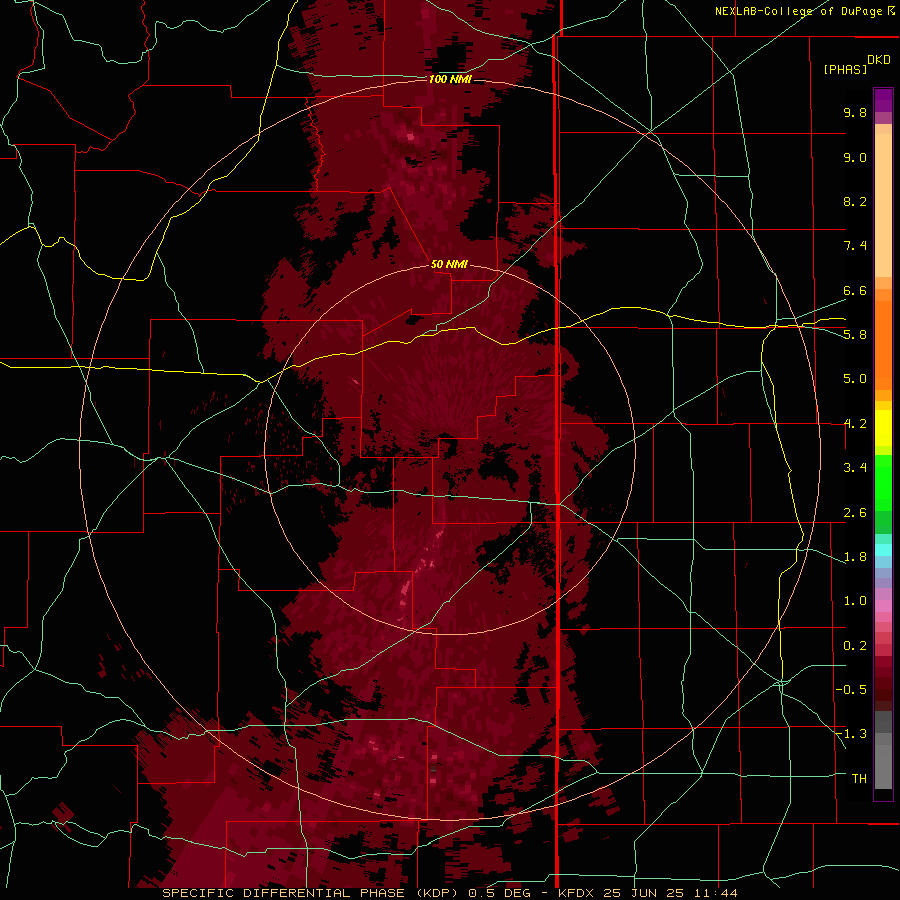
Task: Click the 25 JUN 25 date in caption
Action: click(643, 893)
